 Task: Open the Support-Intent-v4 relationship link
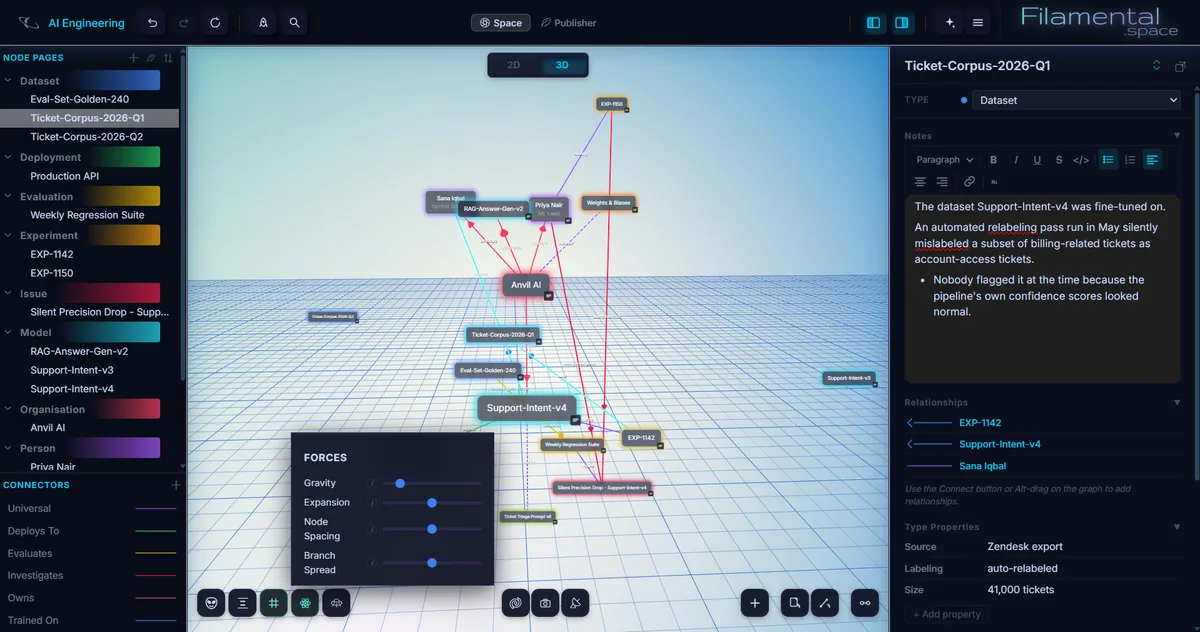[x=1000, y=444]
